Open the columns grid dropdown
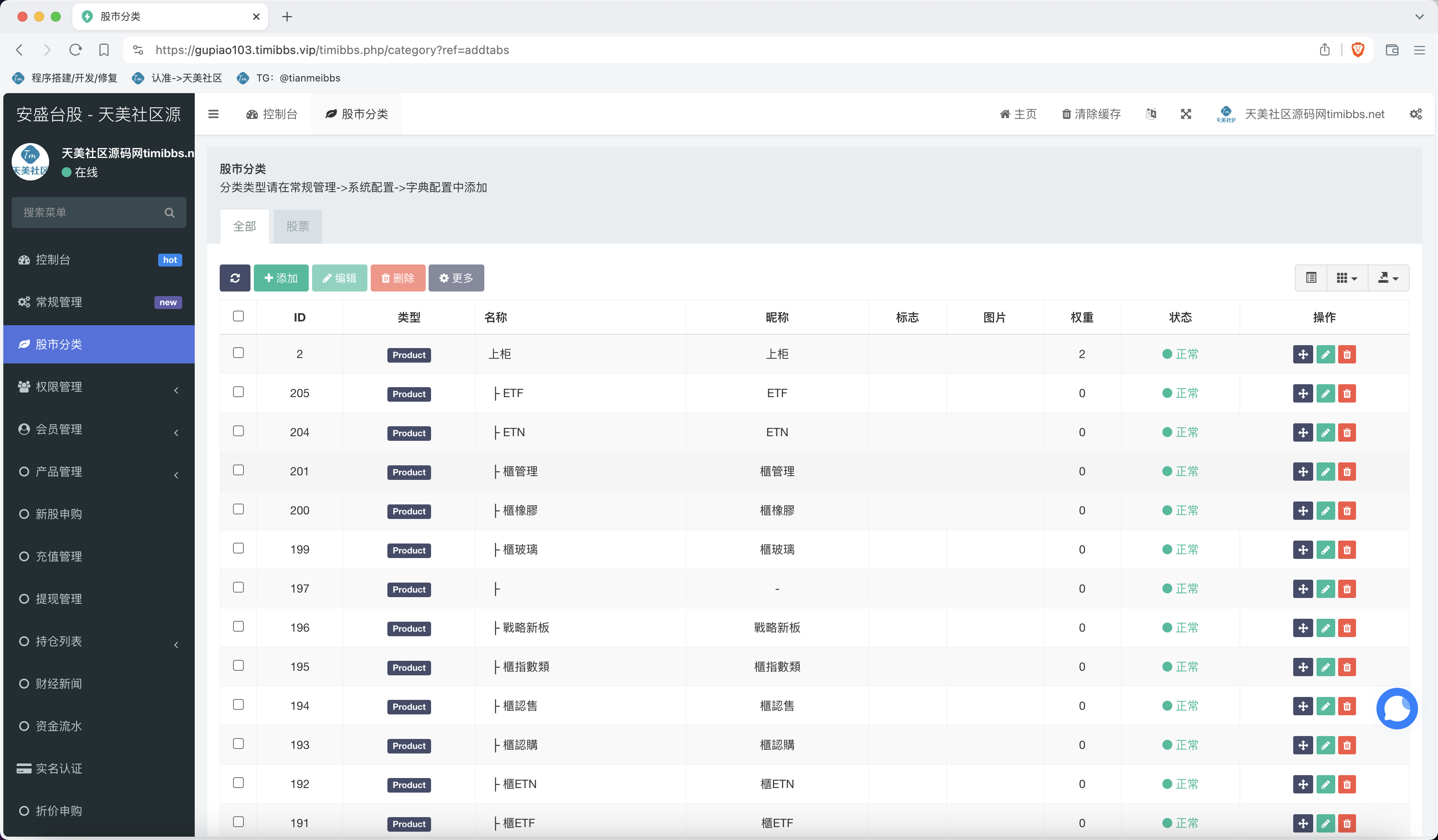This screenshot has height=840, width=1438. [1347, 278]
